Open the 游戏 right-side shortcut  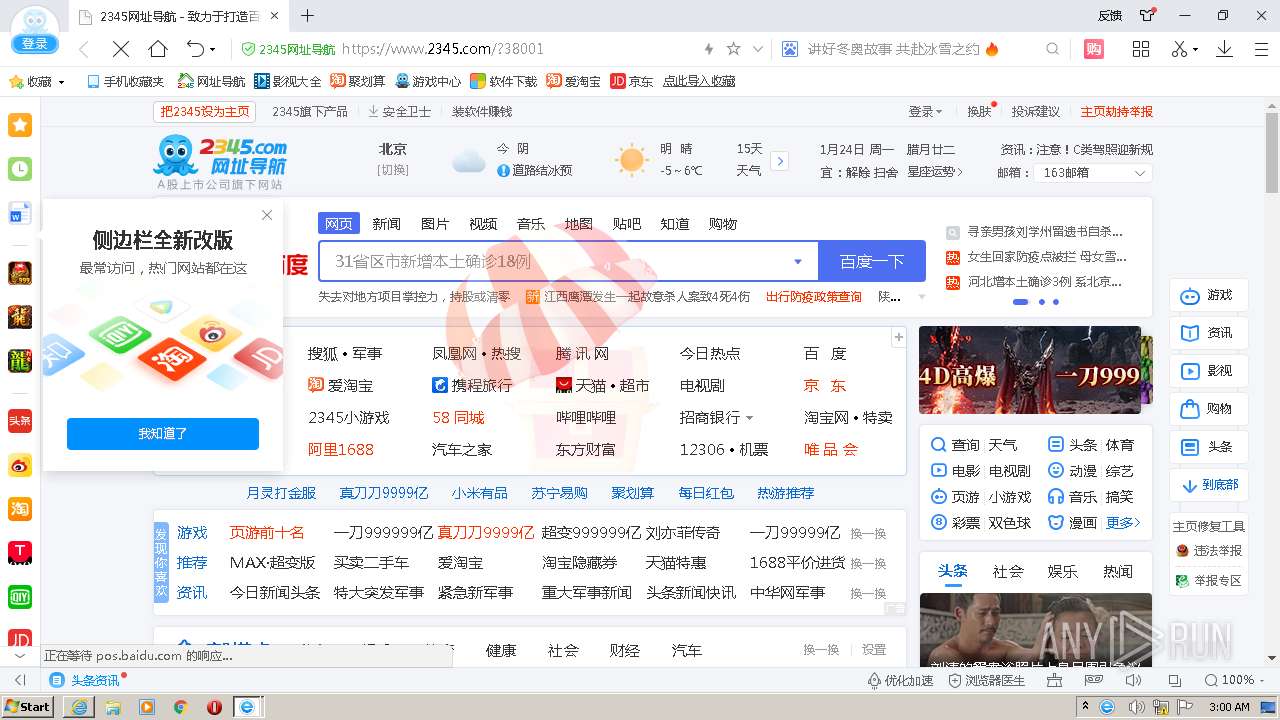(1209, 295)
